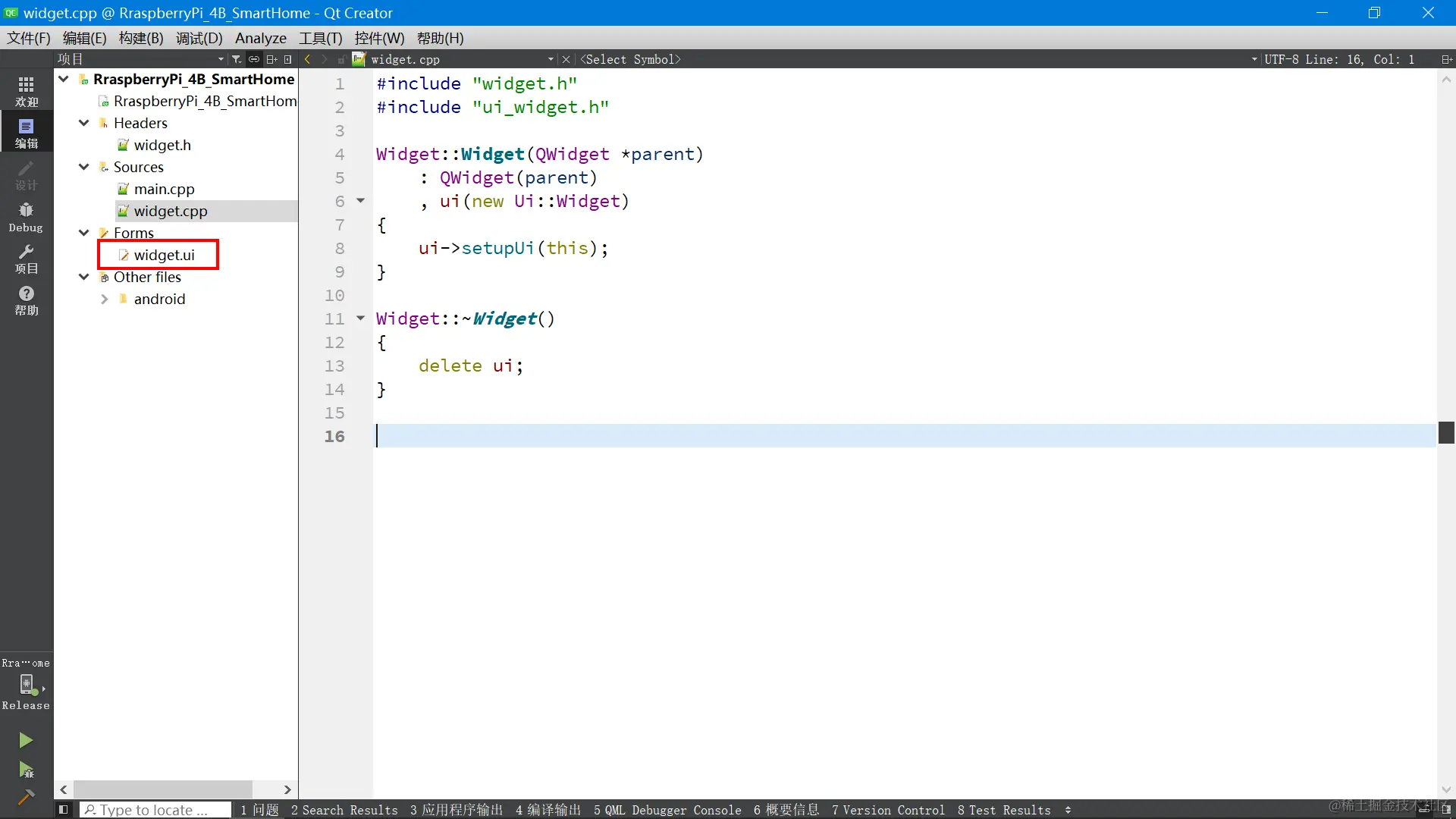Toggle synchronize with editor link icon
1456x819 pixels.
click(x=254, y=59)
